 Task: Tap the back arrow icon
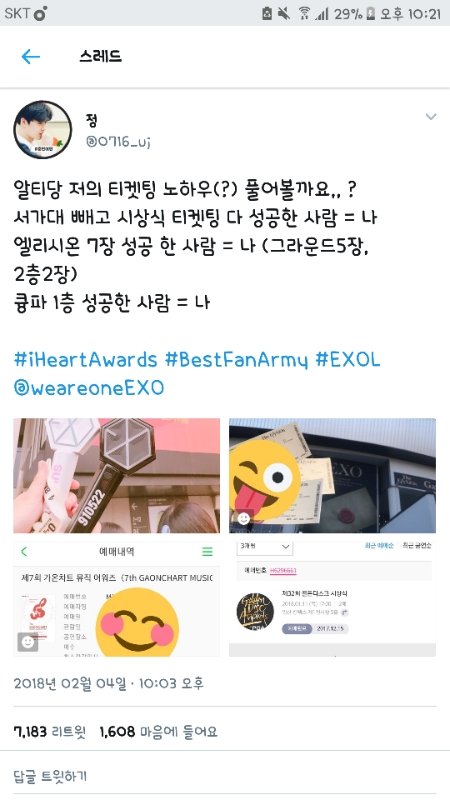click(31, 56)
